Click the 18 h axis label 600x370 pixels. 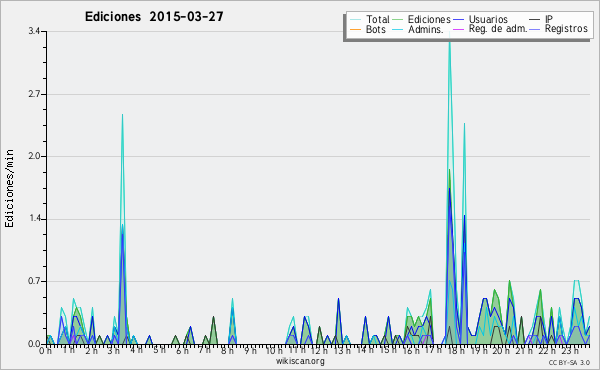(x=452, y=351)
